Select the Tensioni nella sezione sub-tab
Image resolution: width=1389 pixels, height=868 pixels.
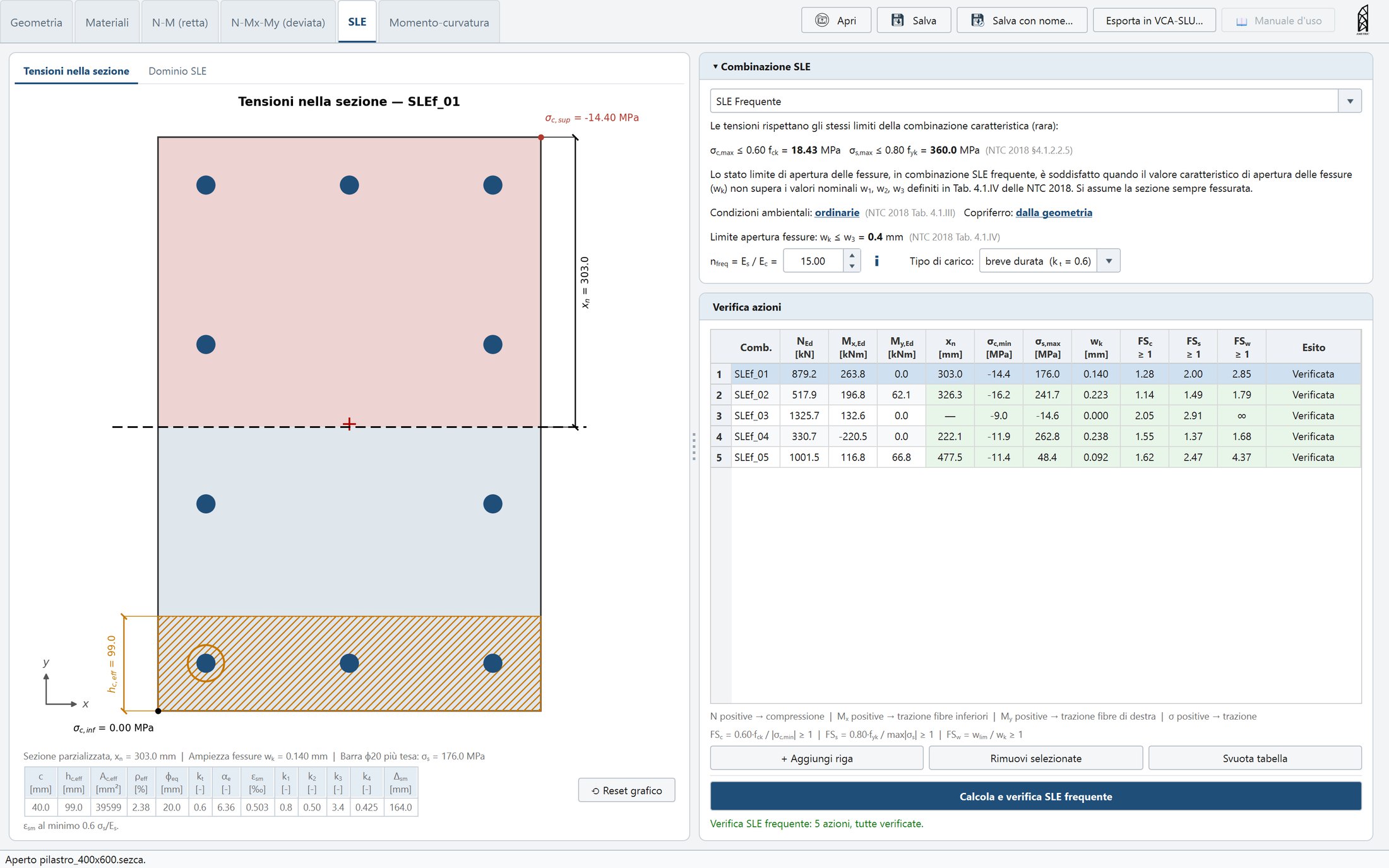point(76,71)
